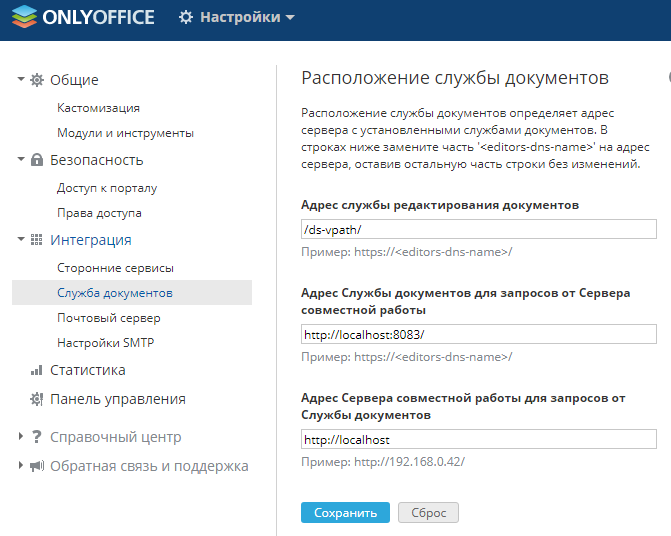
Task: Click the Сброс button
Action: click(428, 512)
